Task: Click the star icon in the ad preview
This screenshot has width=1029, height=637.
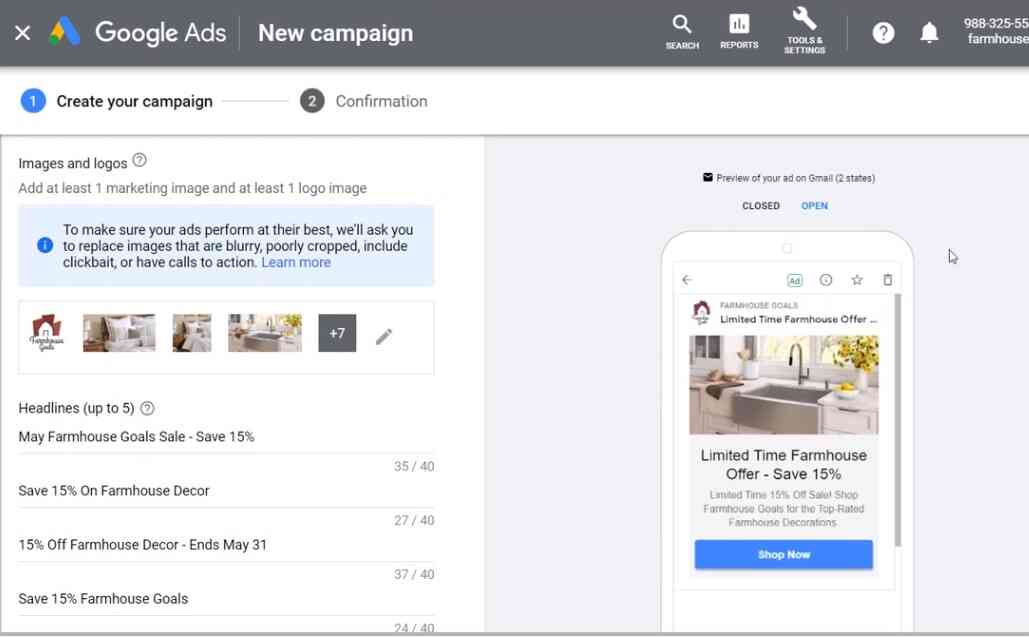Action: pos(857,280)
